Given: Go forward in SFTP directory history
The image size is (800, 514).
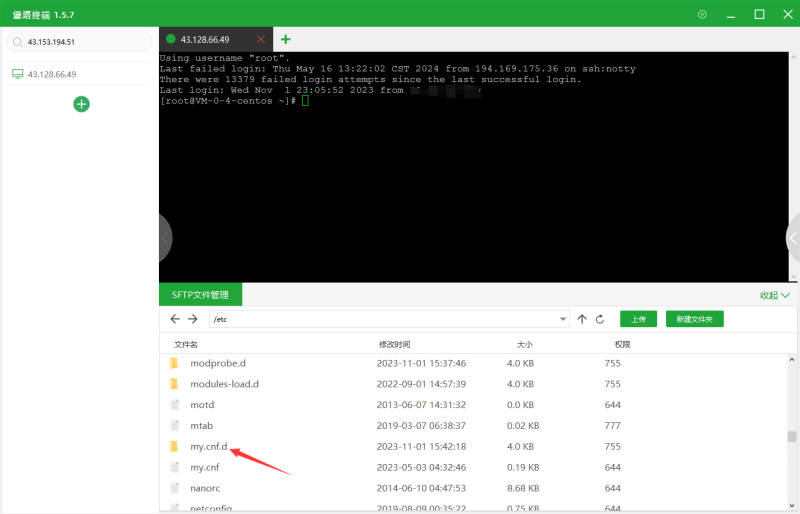Looking at the screenshot, I should (192, 319).
